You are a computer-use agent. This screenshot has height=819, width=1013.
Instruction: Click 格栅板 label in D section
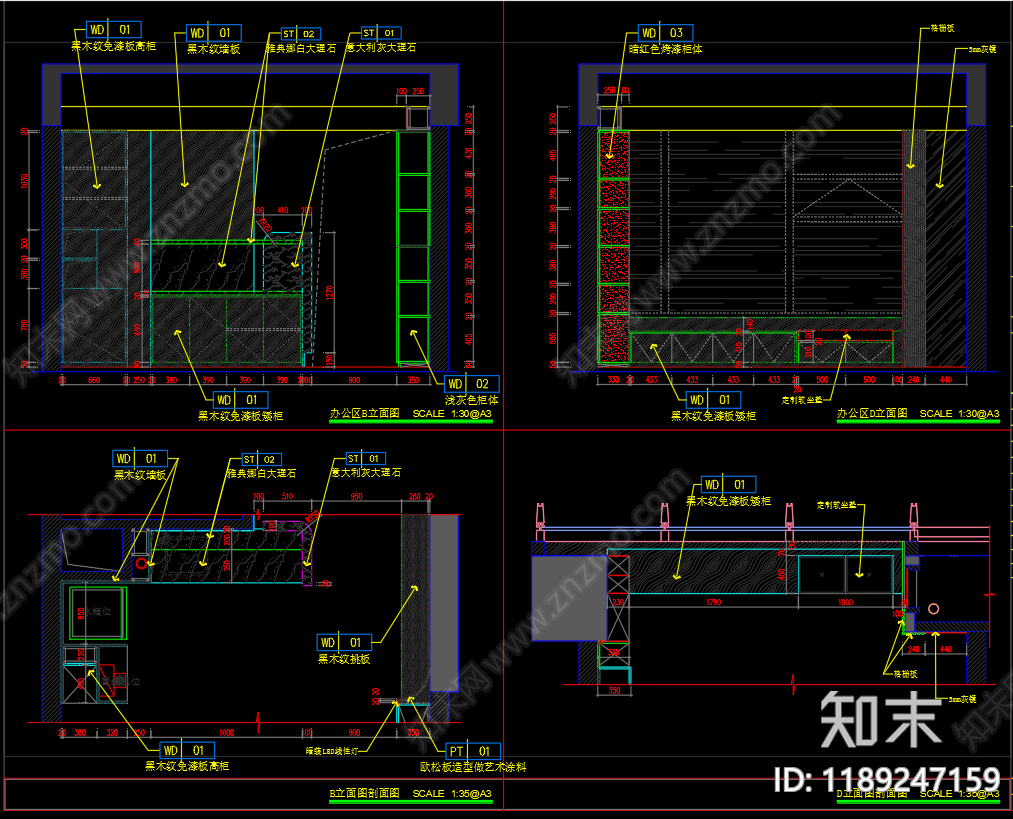tap(905, 674)
